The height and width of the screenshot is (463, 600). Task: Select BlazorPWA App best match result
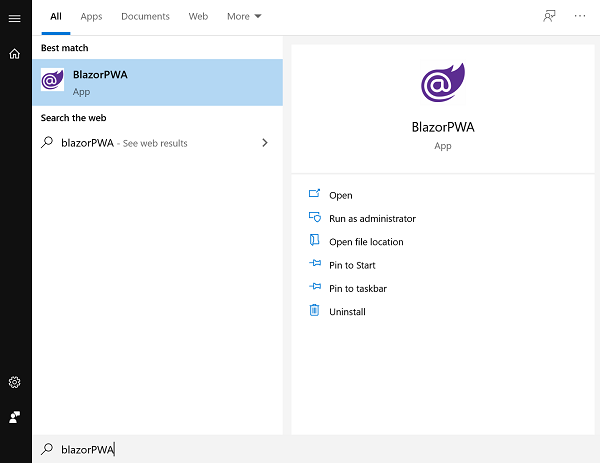[x=158, y=82]
